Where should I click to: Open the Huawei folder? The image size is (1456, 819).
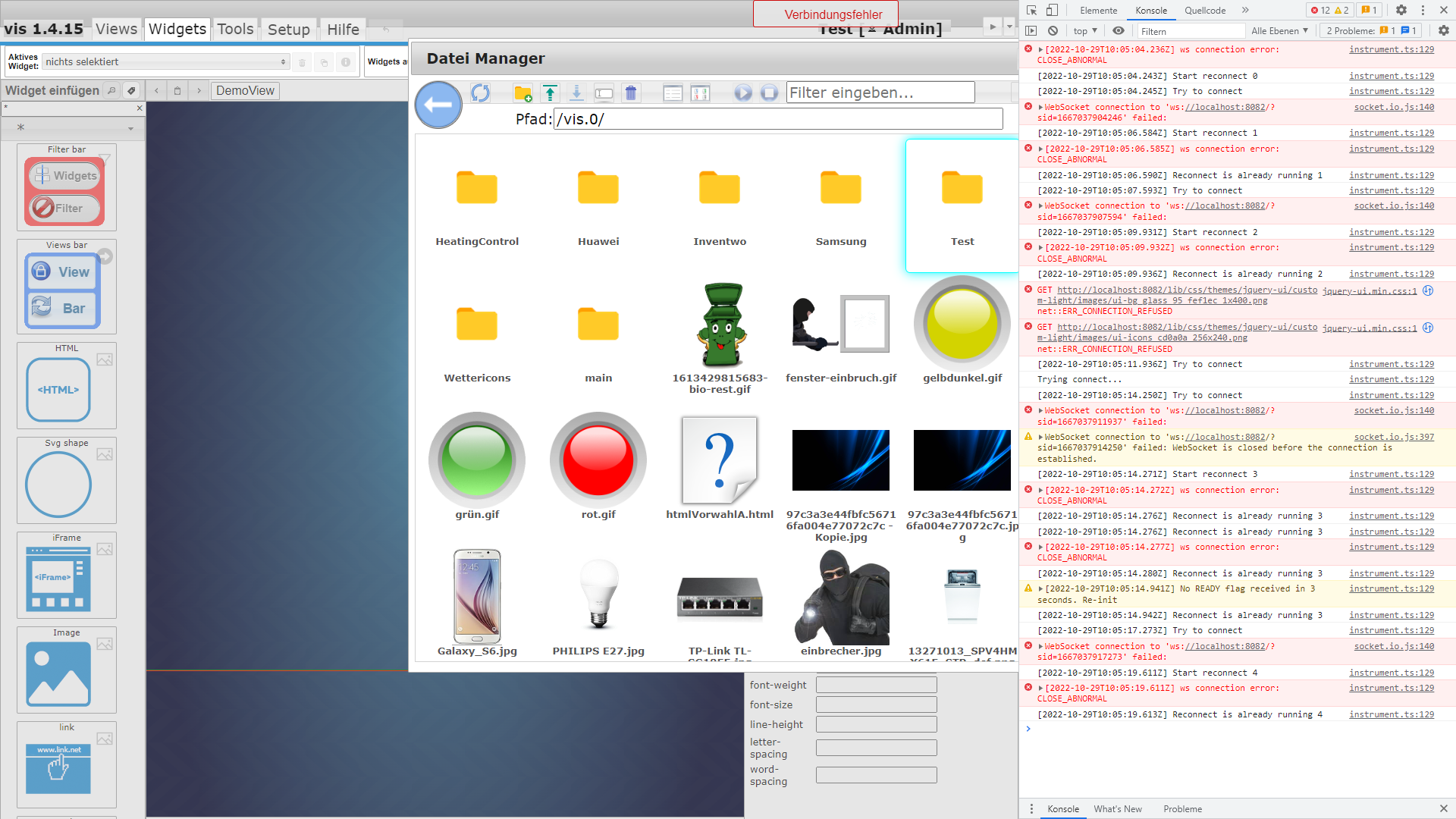pos(598,205)
